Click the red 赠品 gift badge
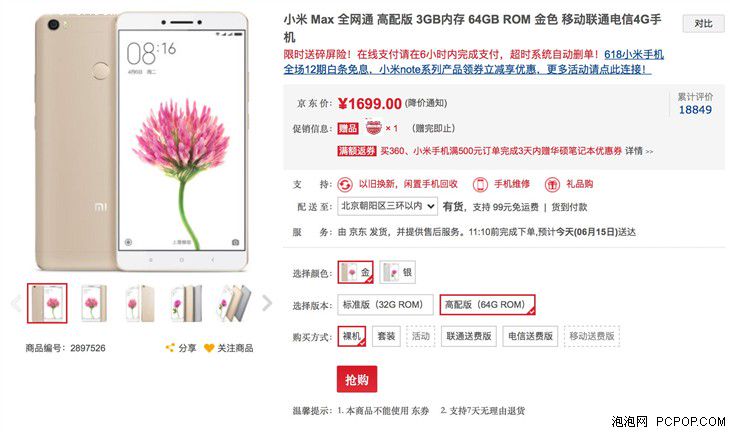730x432 pixels. (x=348, y=128)
